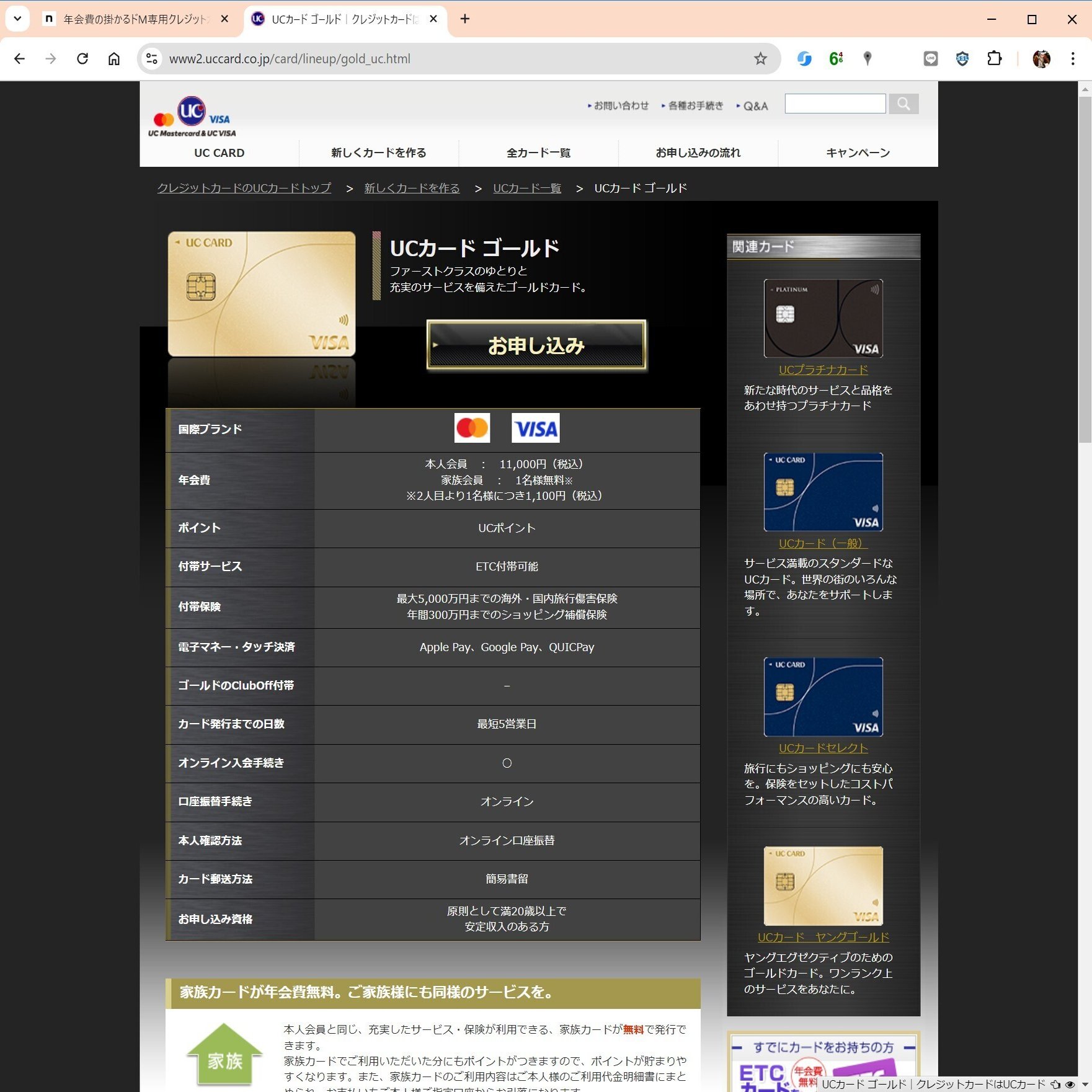Screen dimensions: 1092x1092
Task: Open the UCカード ヤングゴールド link
Action: click(823, 937)
